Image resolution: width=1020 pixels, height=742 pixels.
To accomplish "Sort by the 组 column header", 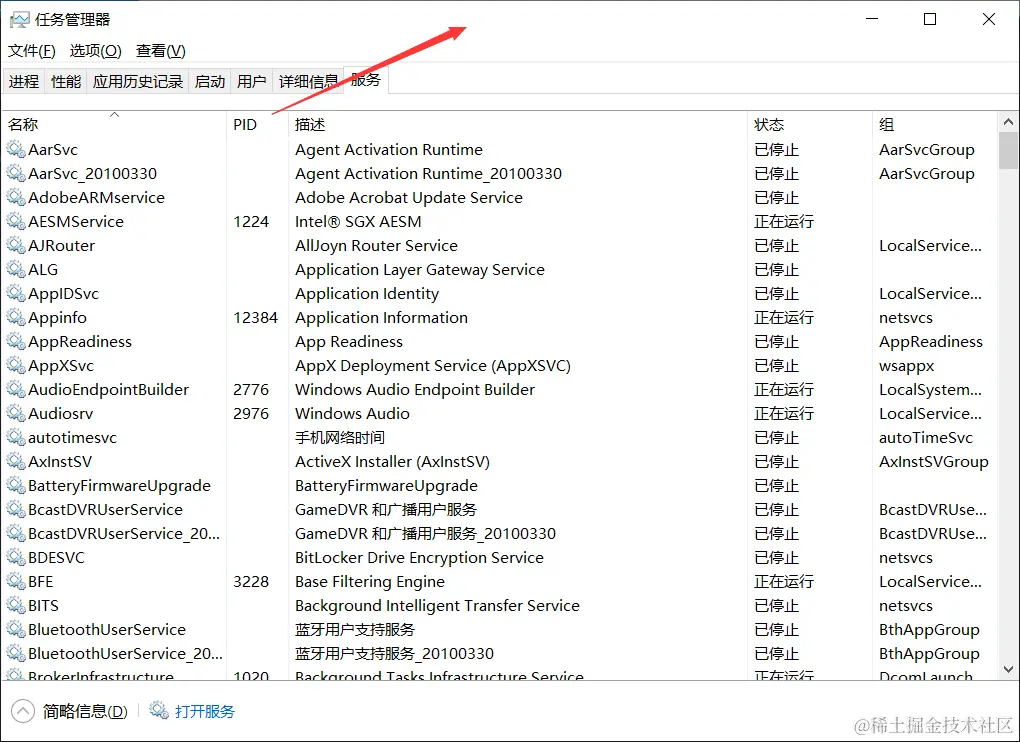I will point(935,124).
